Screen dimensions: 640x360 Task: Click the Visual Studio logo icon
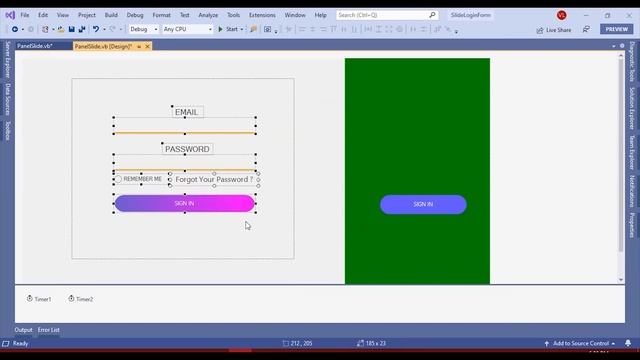click(10, 15)
